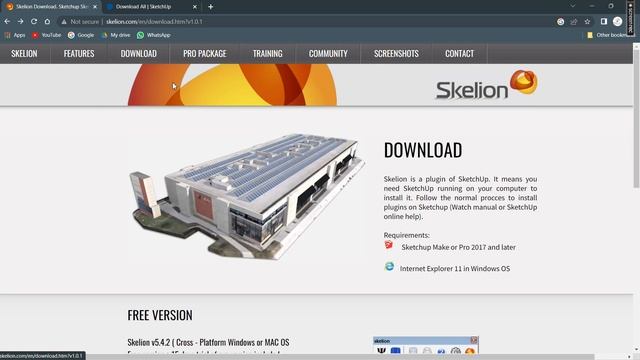Image resolution: width=640 pixels, height=360 pixels.
Task: Toggle the browser side panel icon
Action: (604, 21)
